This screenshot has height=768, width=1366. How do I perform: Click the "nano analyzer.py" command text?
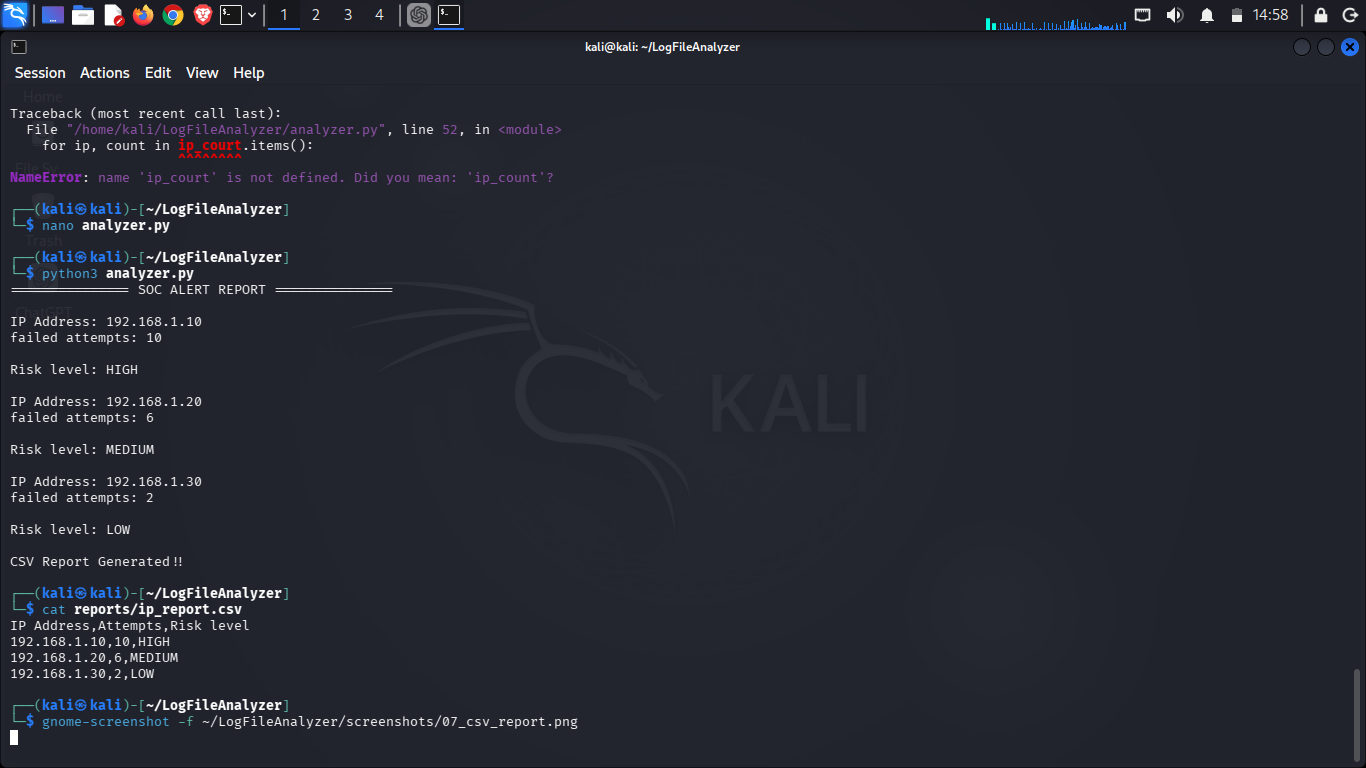pos(106,226)
